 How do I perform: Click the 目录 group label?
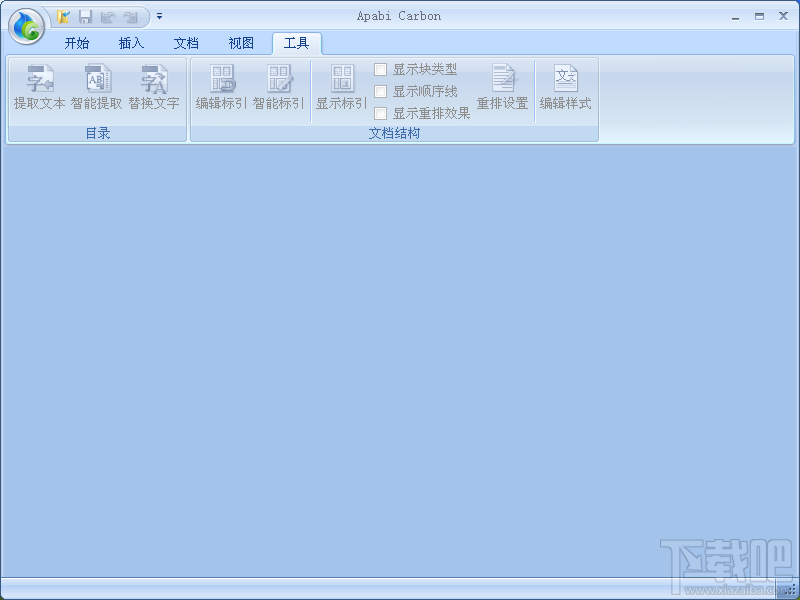[x=97, y=134]
